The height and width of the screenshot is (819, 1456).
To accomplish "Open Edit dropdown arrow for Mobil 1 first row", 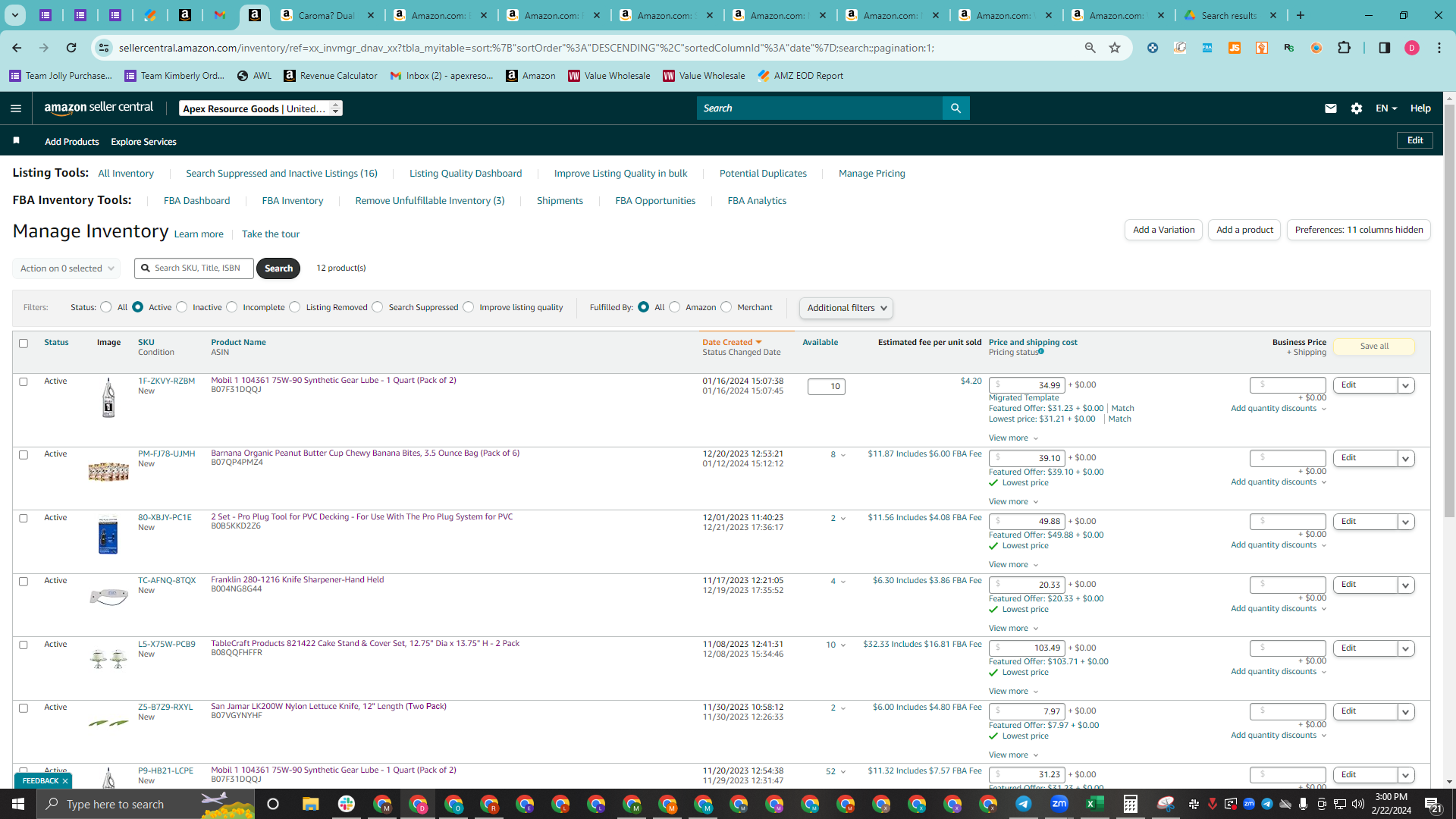I will [1405, 386].
